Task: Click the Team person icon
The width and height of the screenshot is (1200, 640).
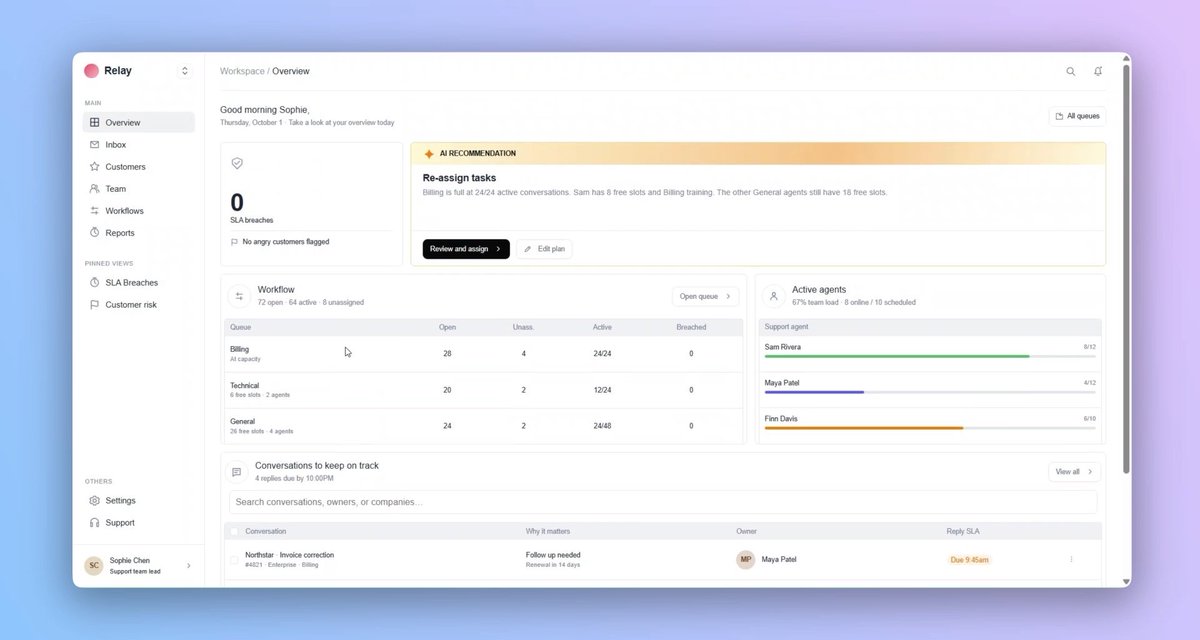Action: pos(94,189)
